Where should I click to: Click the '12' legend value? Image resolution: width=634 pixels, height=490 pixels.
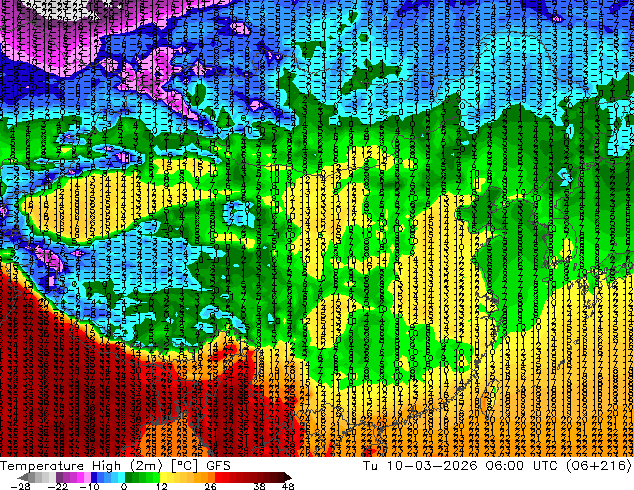[x=162, y=486]
